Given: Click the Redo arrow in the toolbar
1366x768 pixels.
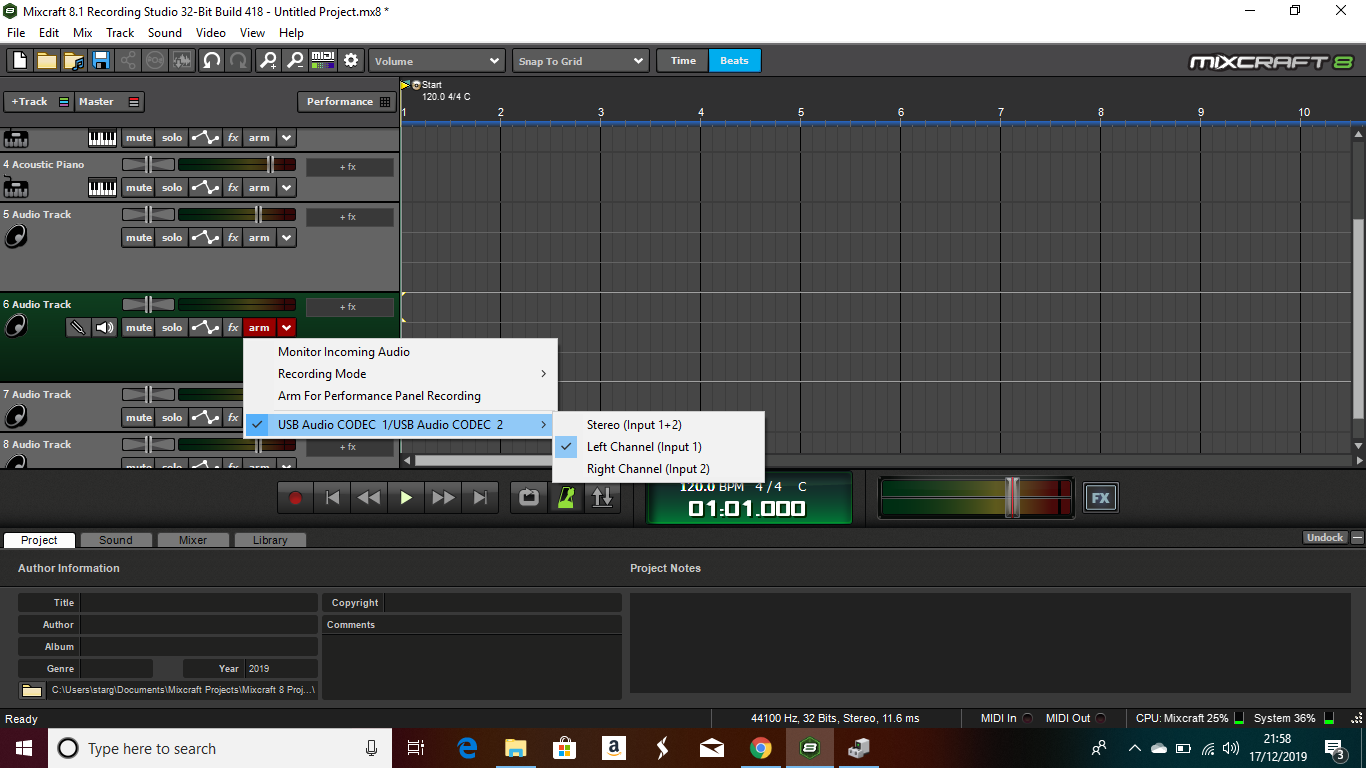Looking at the screenshot, I should (x=238, y=61).
